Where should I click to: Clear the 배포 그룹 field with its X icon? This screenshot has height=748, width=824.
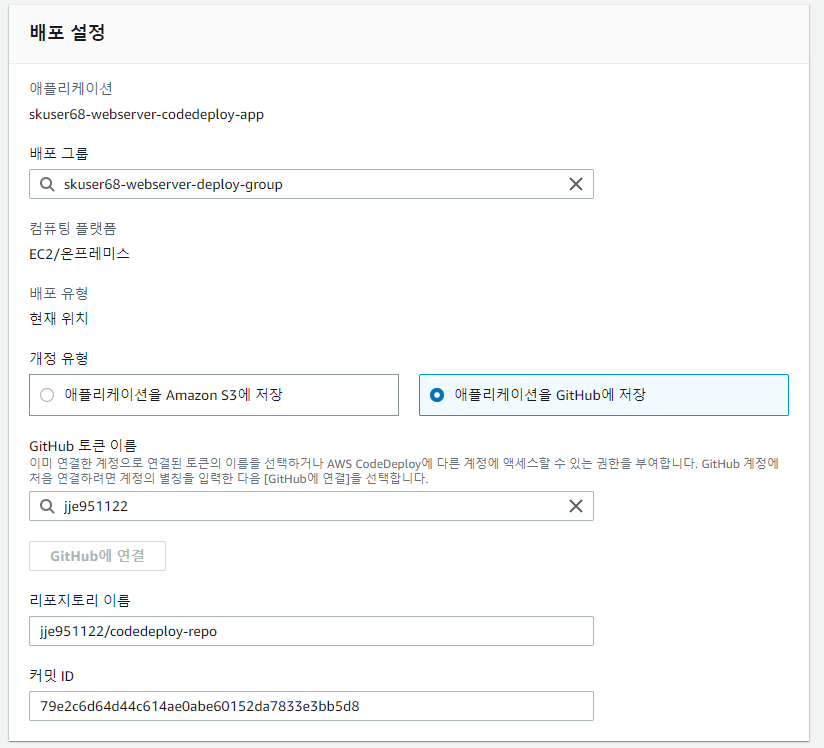576,184
